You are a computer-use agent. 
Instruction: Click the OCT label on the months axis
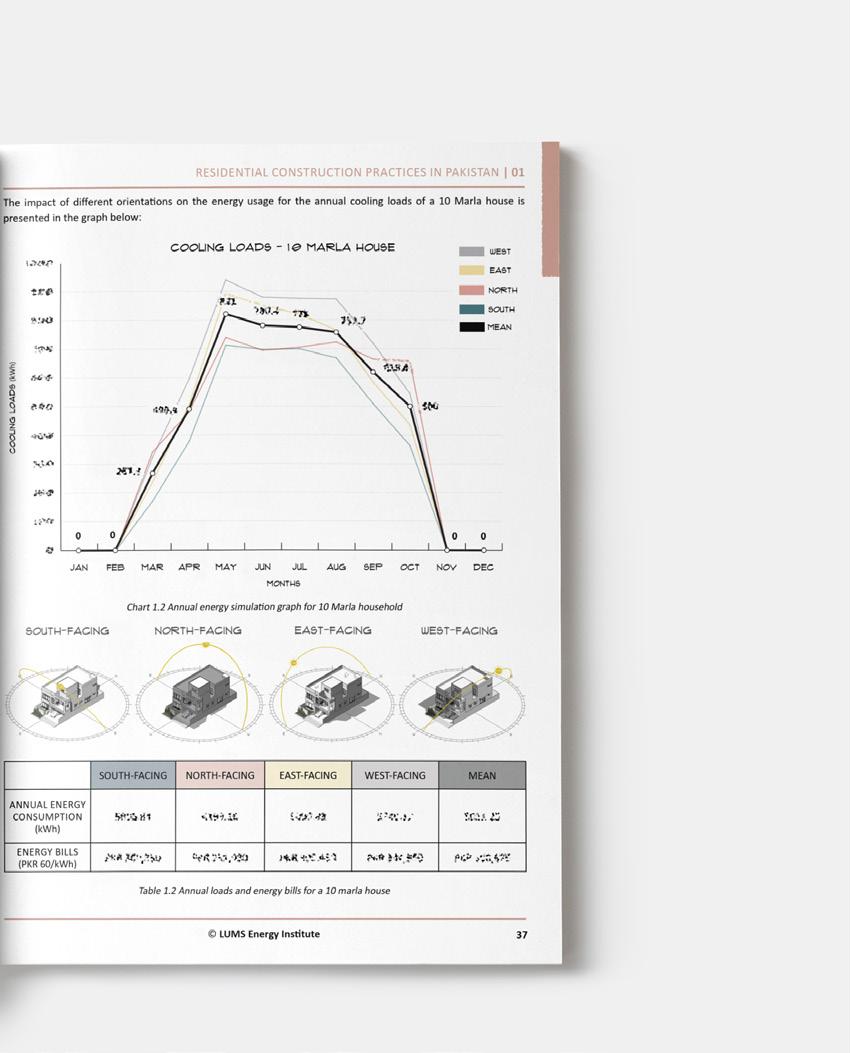pyautogui.click(x=410, y=567)
